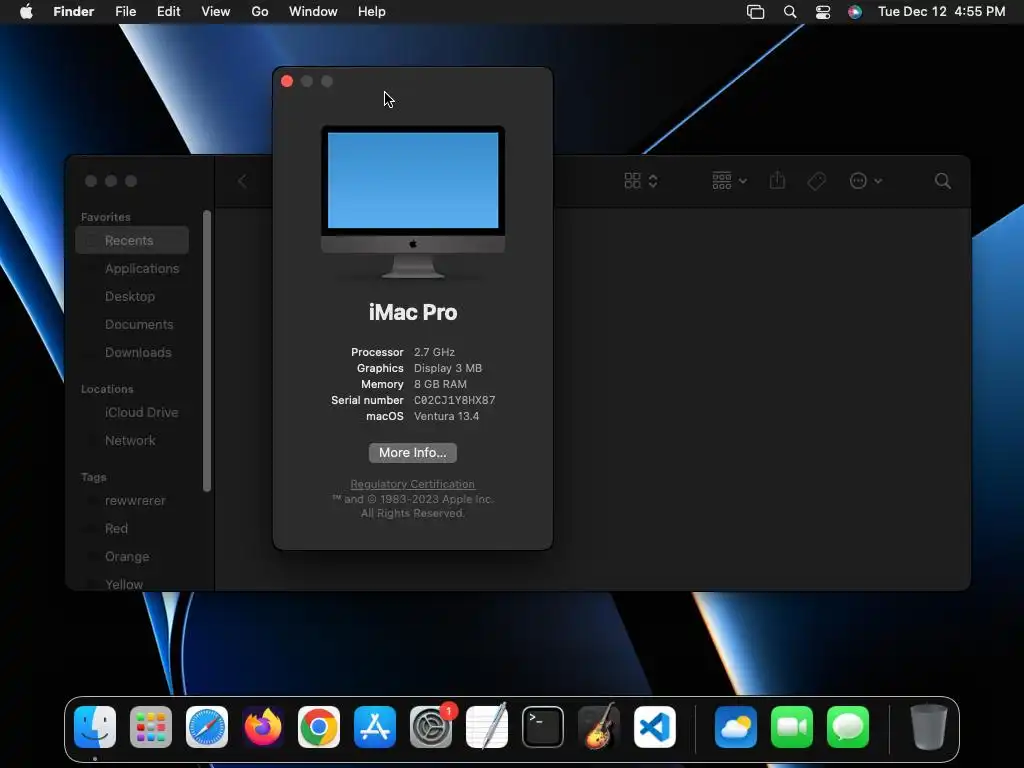Launch GarageBand from the Dock
This screenshot has height=768, width=1024.
pos(599,727)
